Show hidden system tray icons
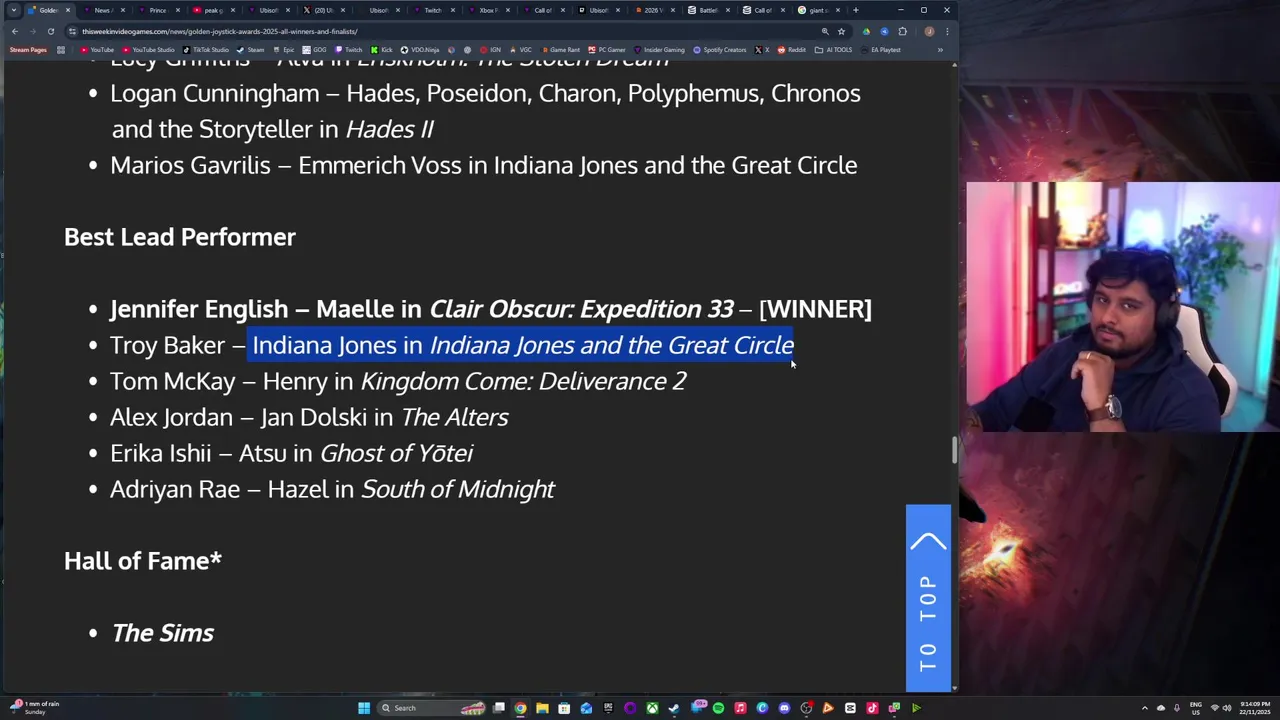 pyautogui.click(x=1146, y=708)
